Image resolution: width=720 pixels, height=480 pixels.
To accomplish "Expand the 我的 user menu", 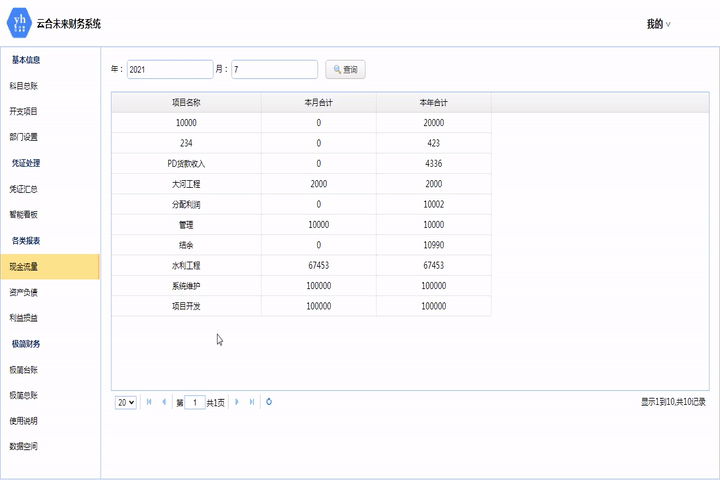I will click(658, 24).
